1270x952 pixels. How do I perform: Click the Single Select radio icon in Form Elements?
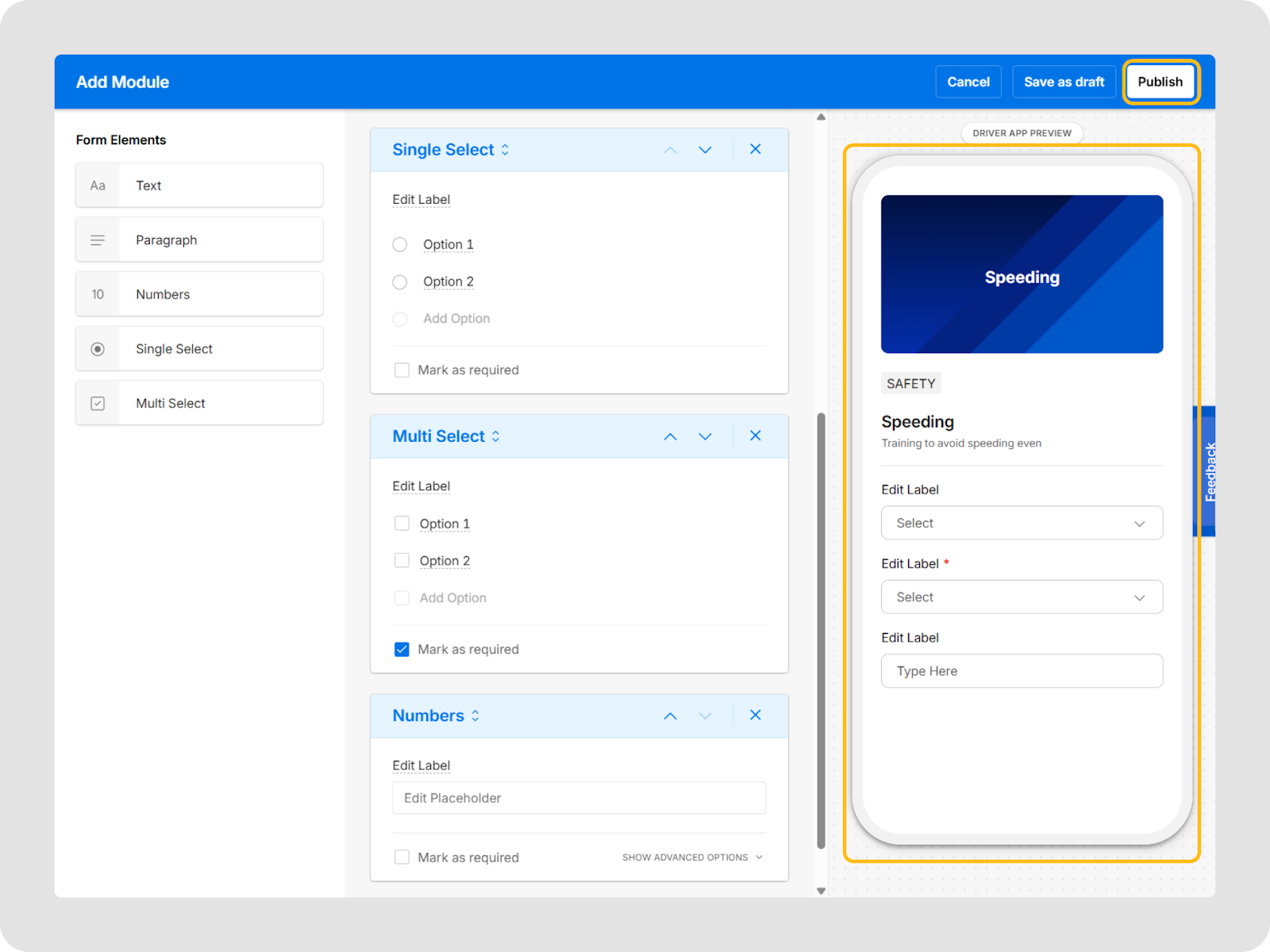[x=98, y=349]
